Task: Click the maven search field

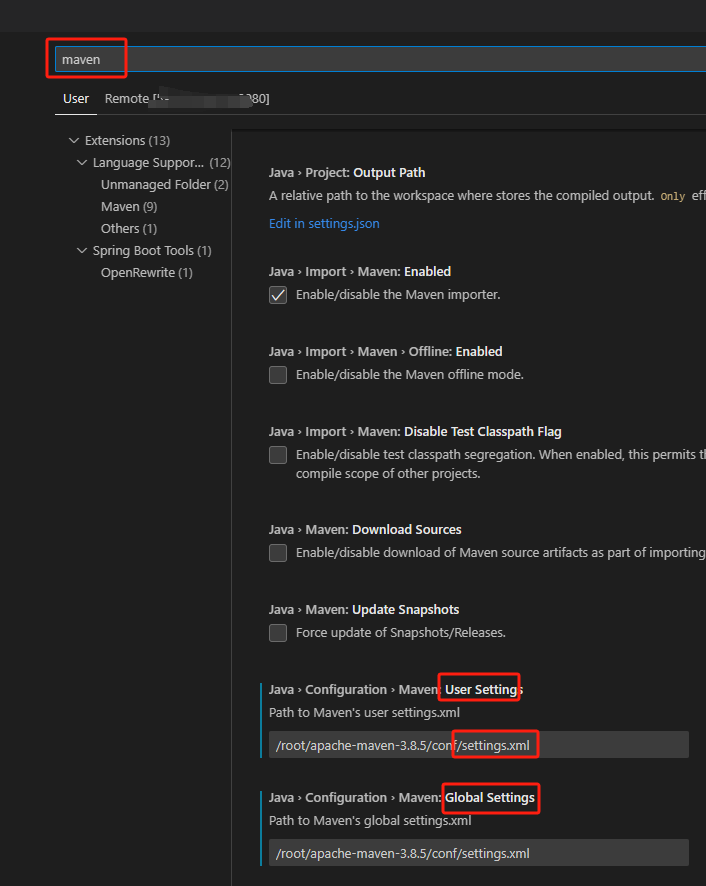Action: point(86,59)
